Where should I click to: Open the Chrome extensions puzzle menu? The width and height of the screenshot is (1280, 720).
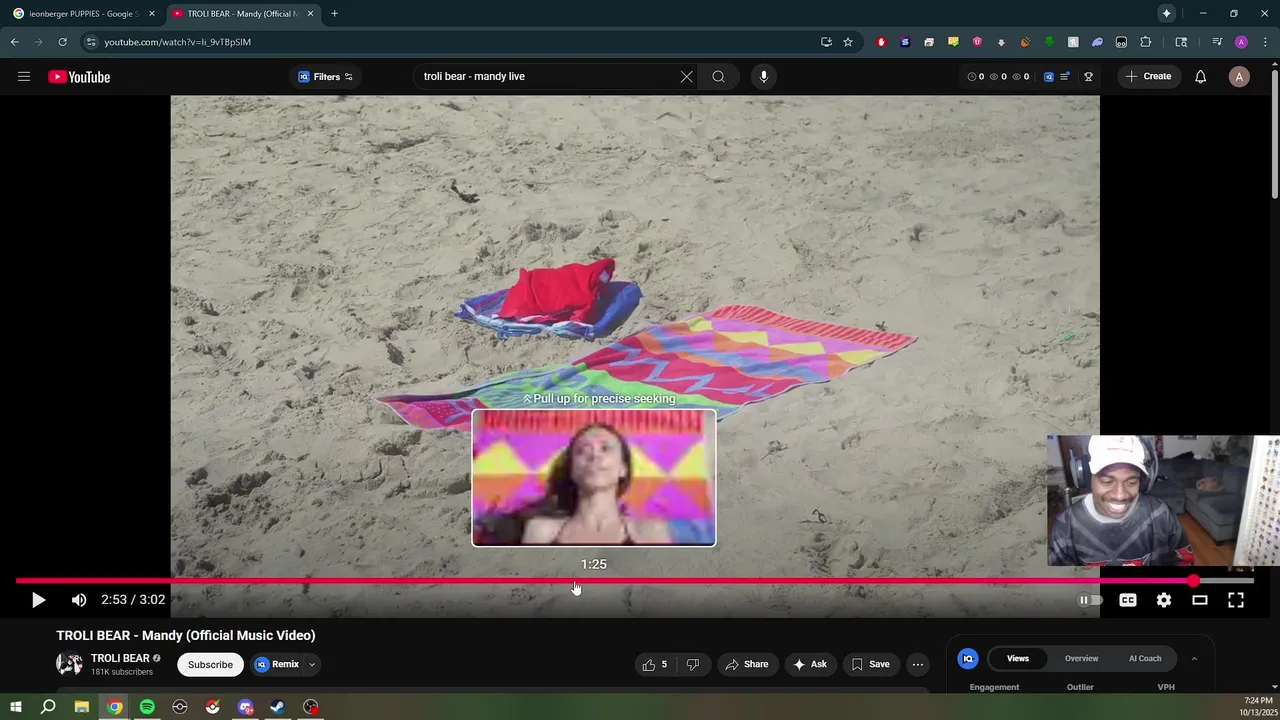coord(1145,42)
